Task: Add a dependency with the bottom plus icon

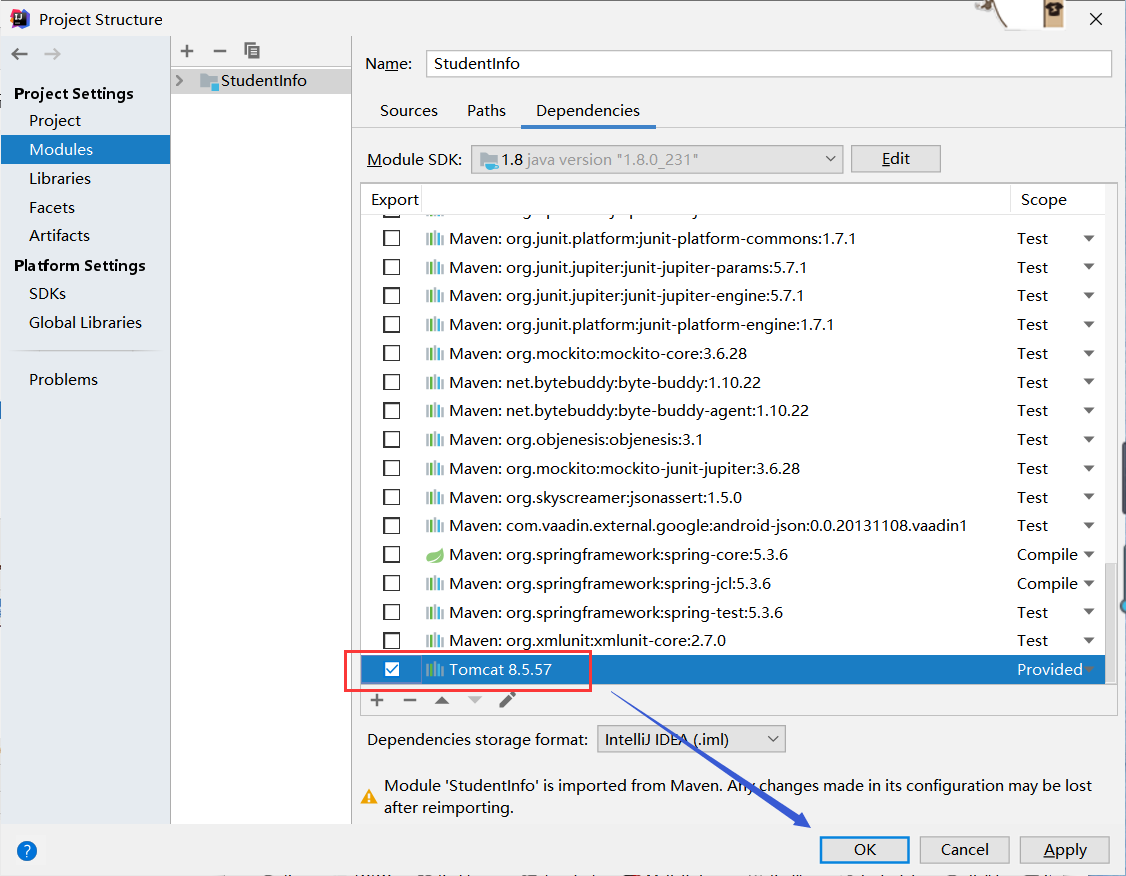Action: click(377, 700)
